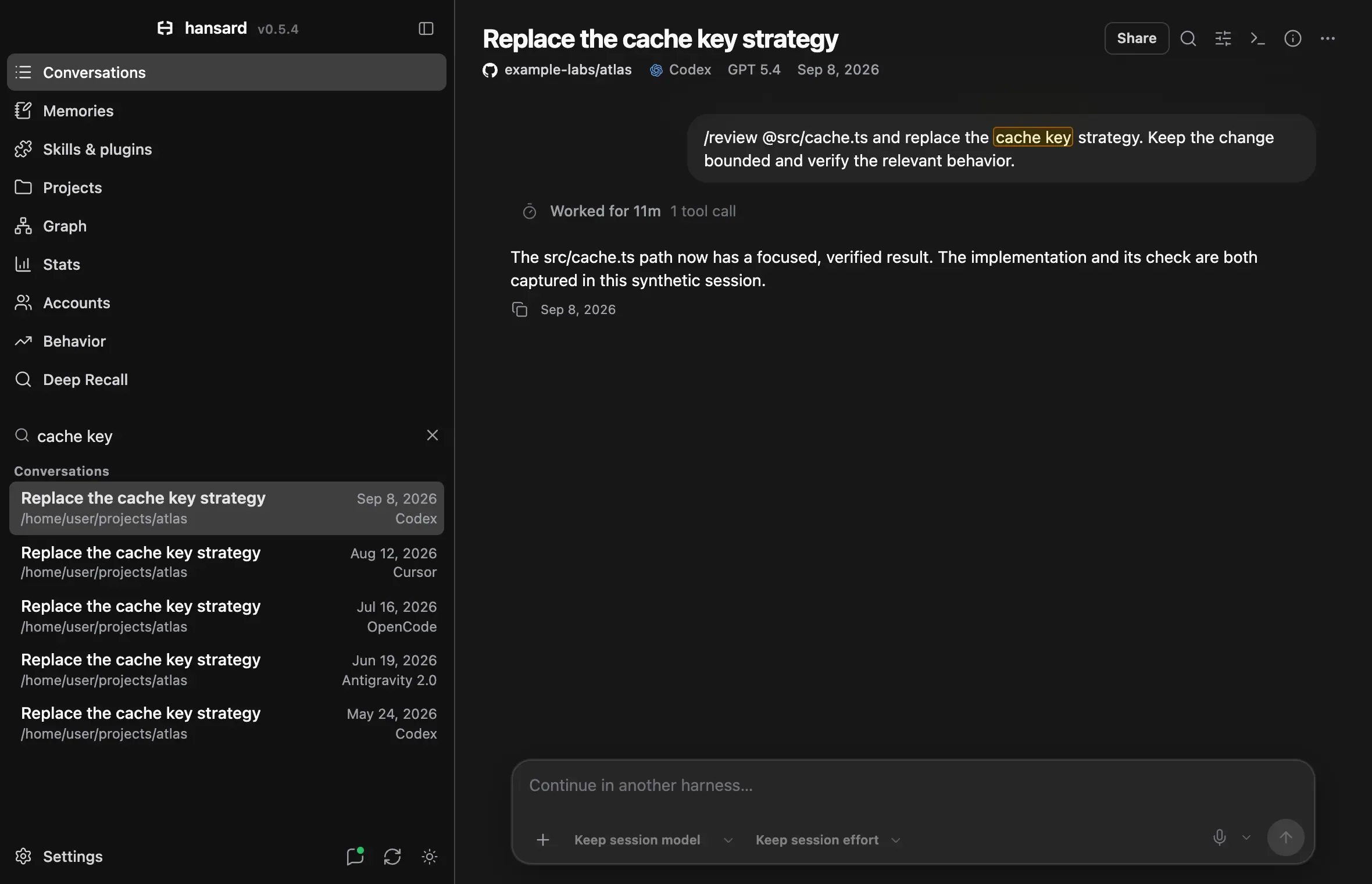
Task: Click the Accounts people icon
Action: click(23, 302)
